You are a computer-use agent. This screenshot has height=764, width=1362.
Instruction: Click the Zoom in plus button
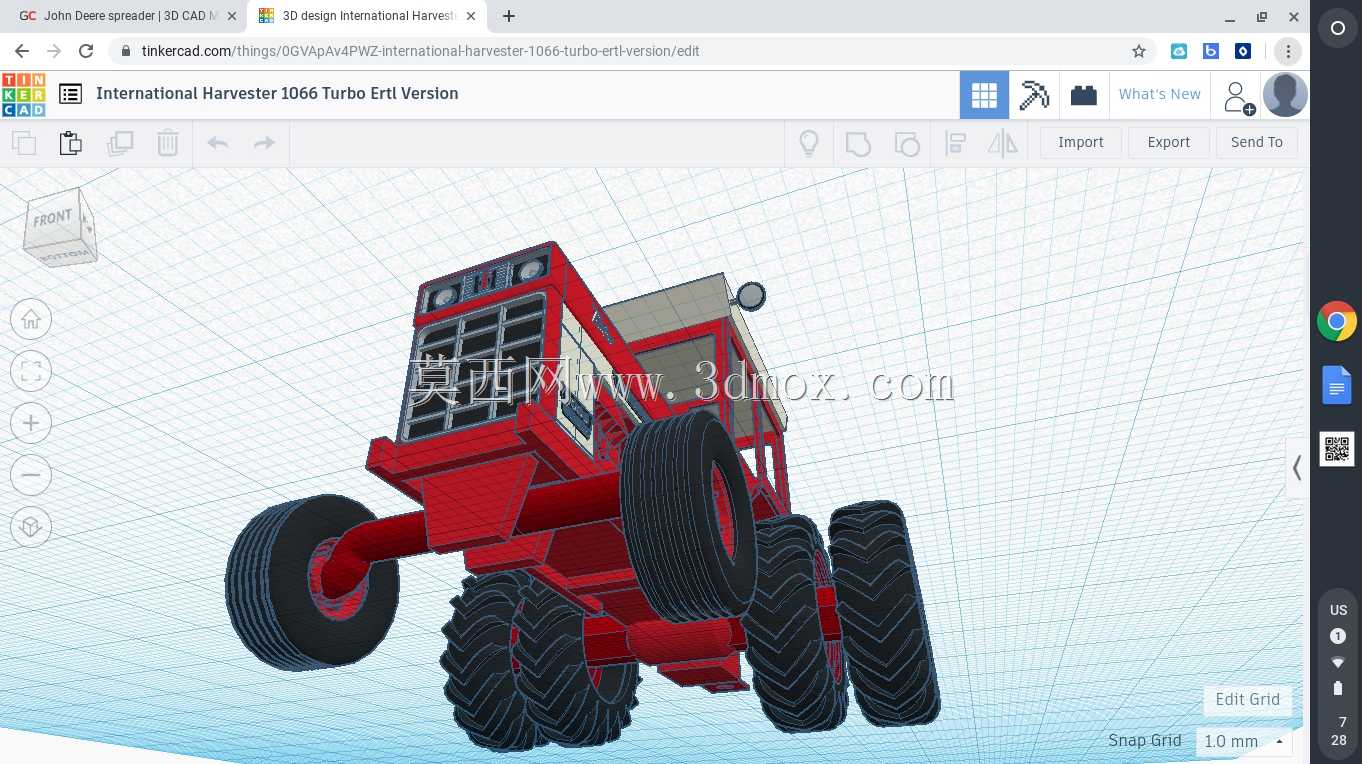[31, 424]
